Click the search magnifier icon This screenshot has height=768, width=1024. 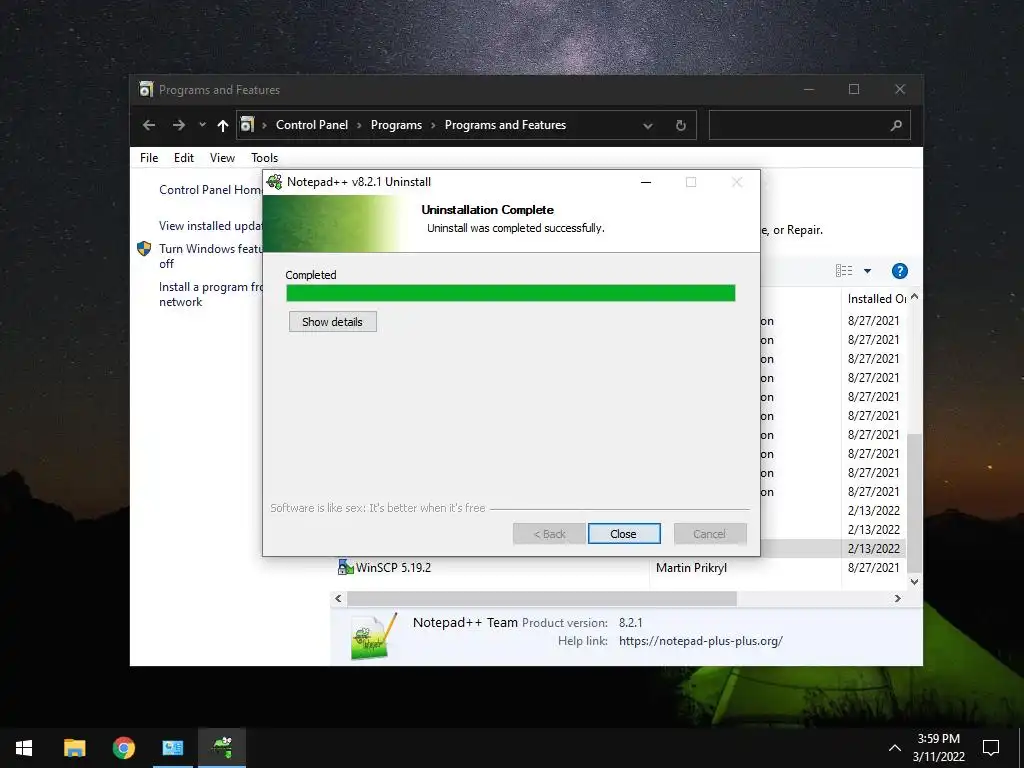pyautogui.click(x=896, y=125)
